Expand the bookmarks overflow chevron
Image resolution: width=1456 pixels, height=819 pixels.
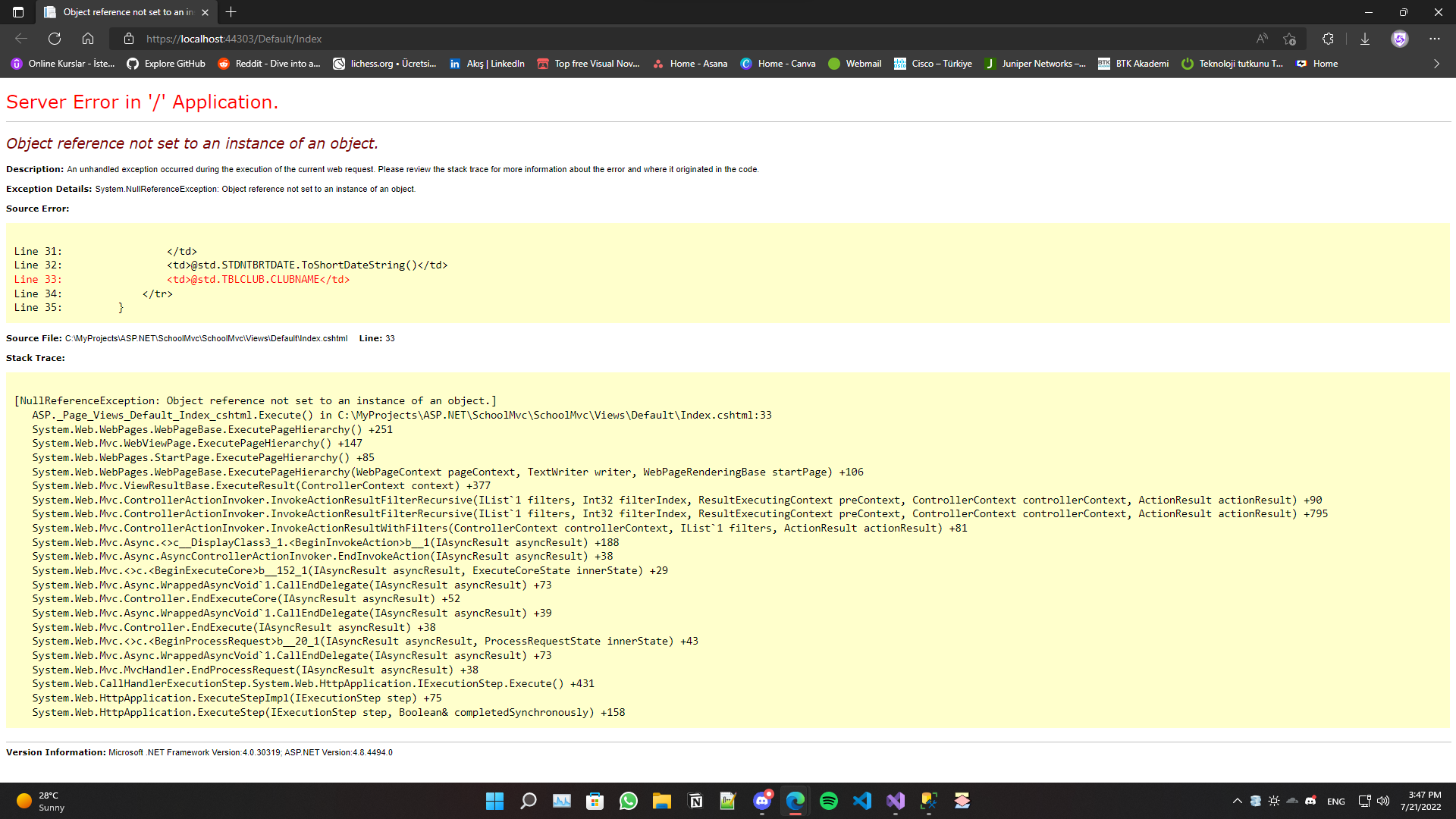1436,64
